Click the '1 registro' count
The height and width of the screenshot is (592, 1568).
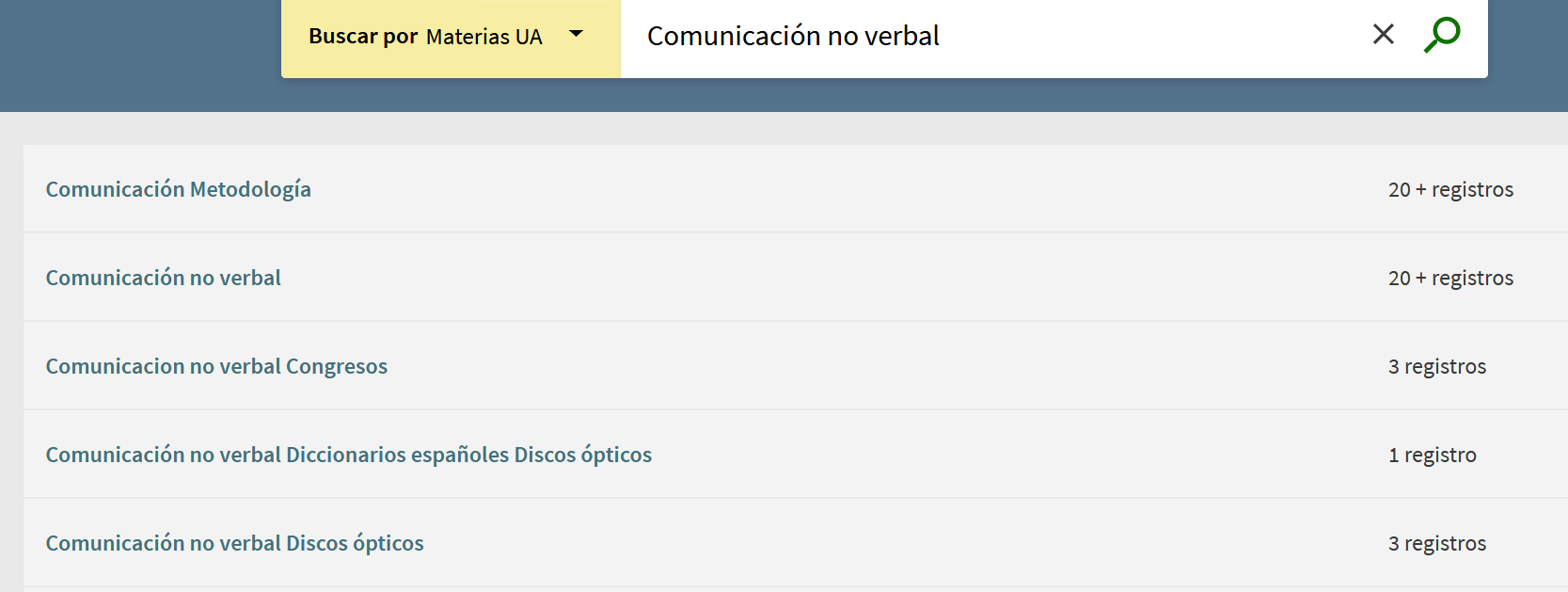tap(1433, 455)
